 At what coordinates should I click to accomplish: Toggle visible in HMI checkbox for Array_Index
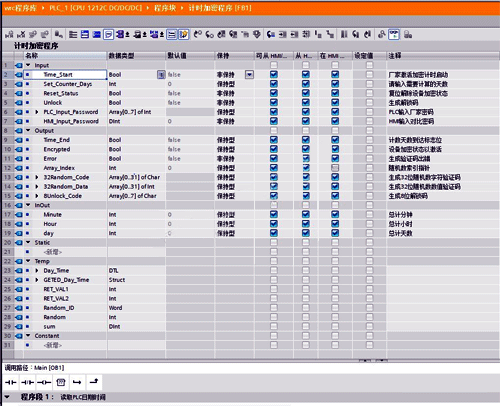click(335, 168)
